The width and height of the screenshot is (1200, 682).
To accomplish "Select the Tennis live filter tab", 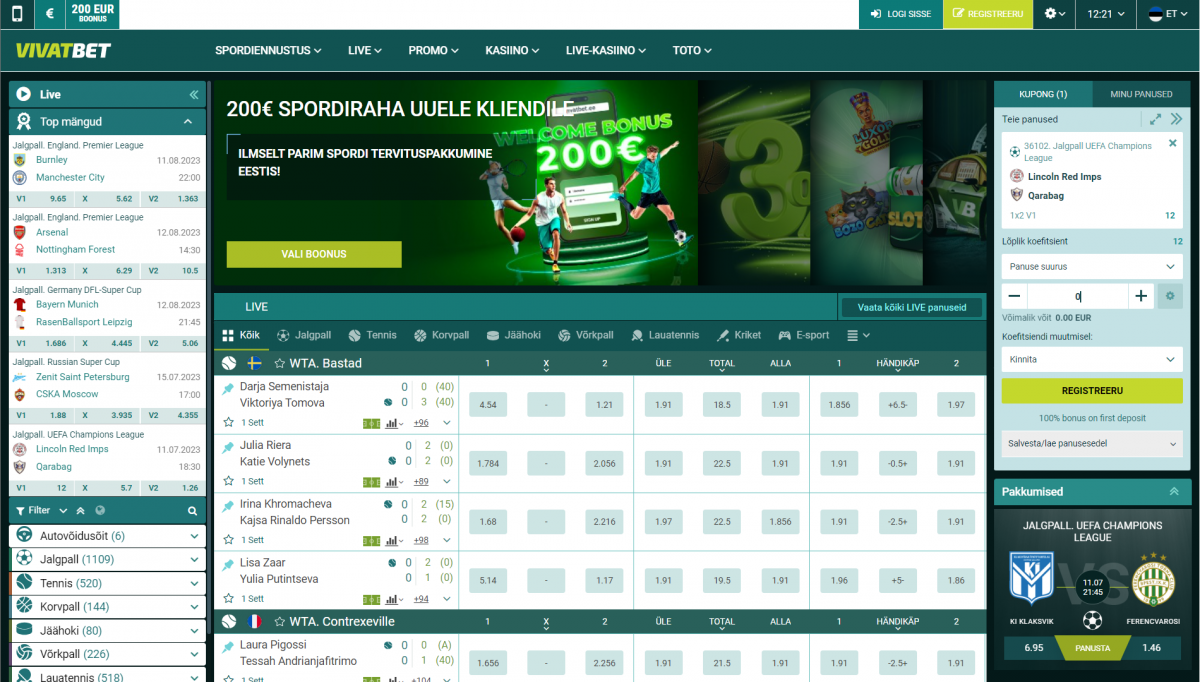I will click(372, 336).
